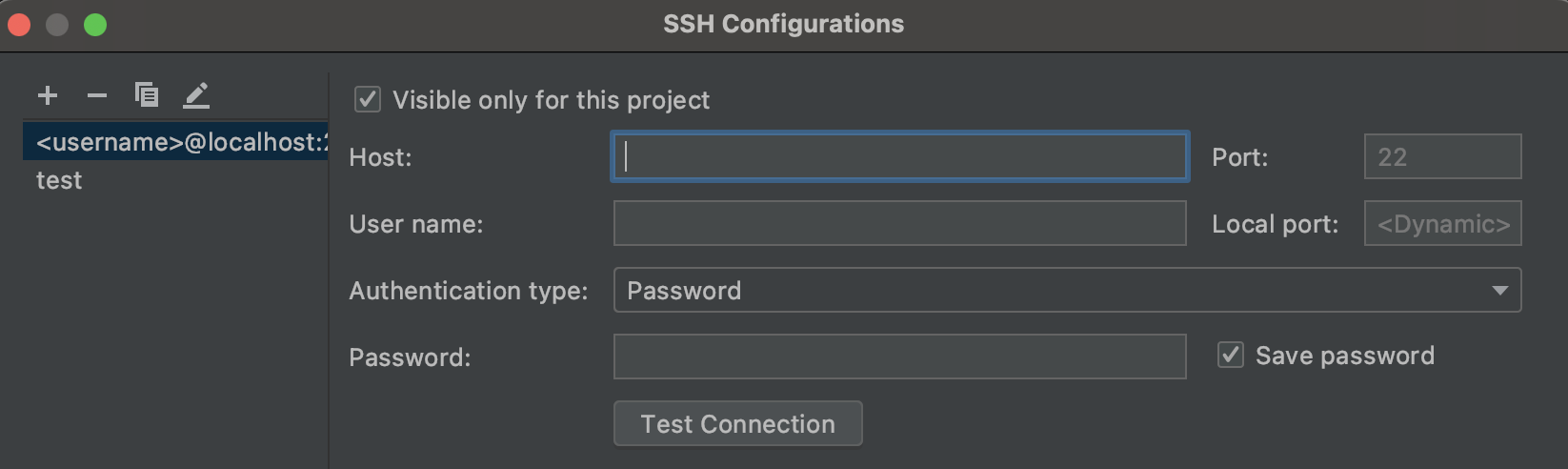Uncheck the Save password checkbox

click(x=1231, y=356)
